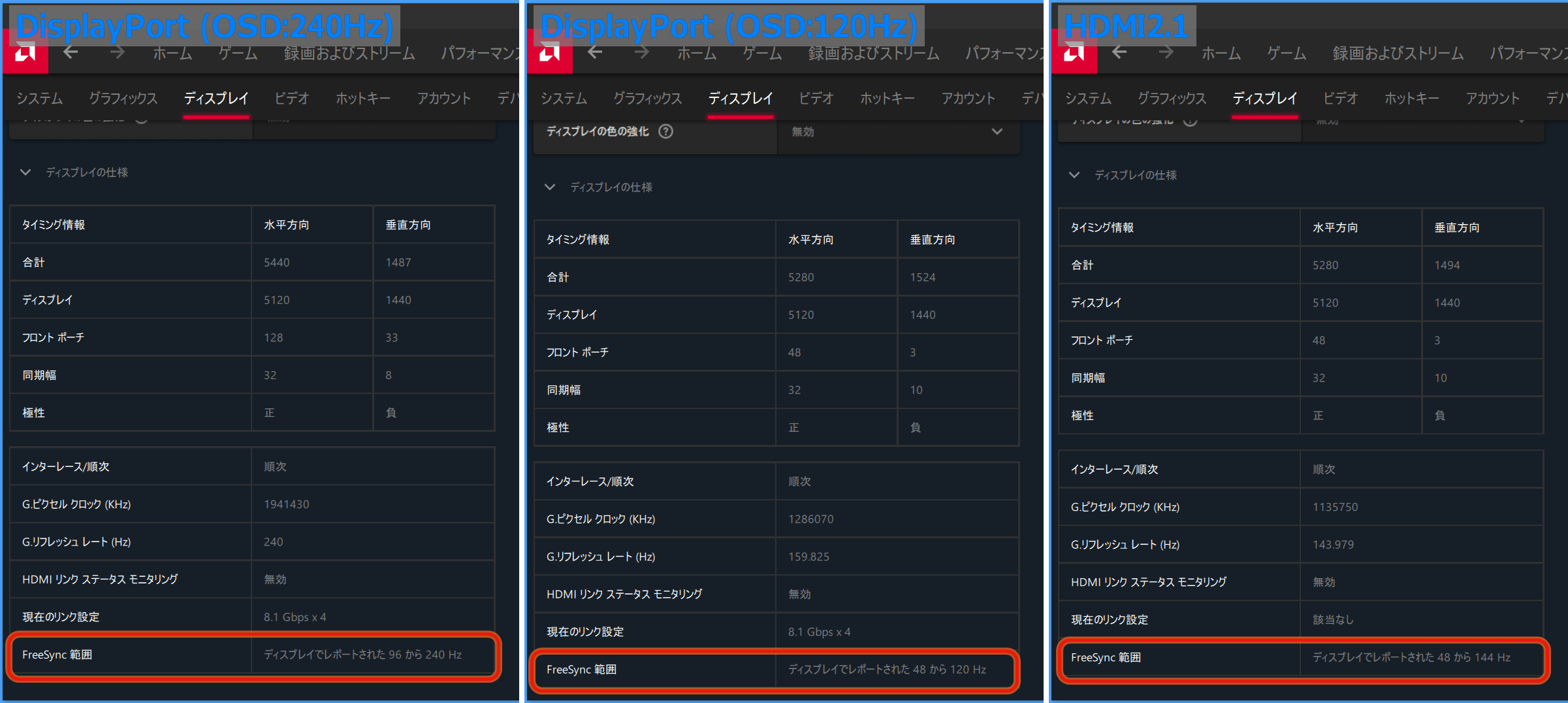The image size is (1568, 703).
Task: Switch to ホットキー tab in the DisplayPort 240Hz window
Action: tap(363, 99)
